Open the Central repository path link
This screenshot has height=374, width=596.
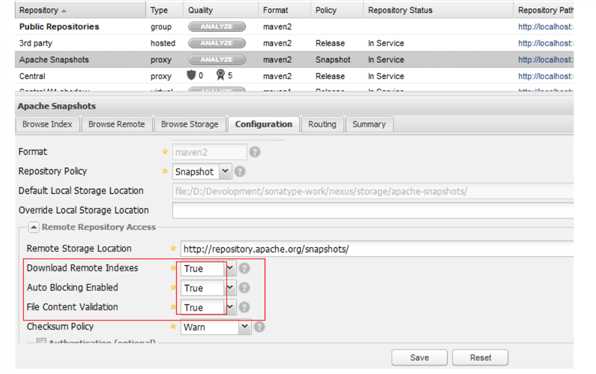point(545,76)
